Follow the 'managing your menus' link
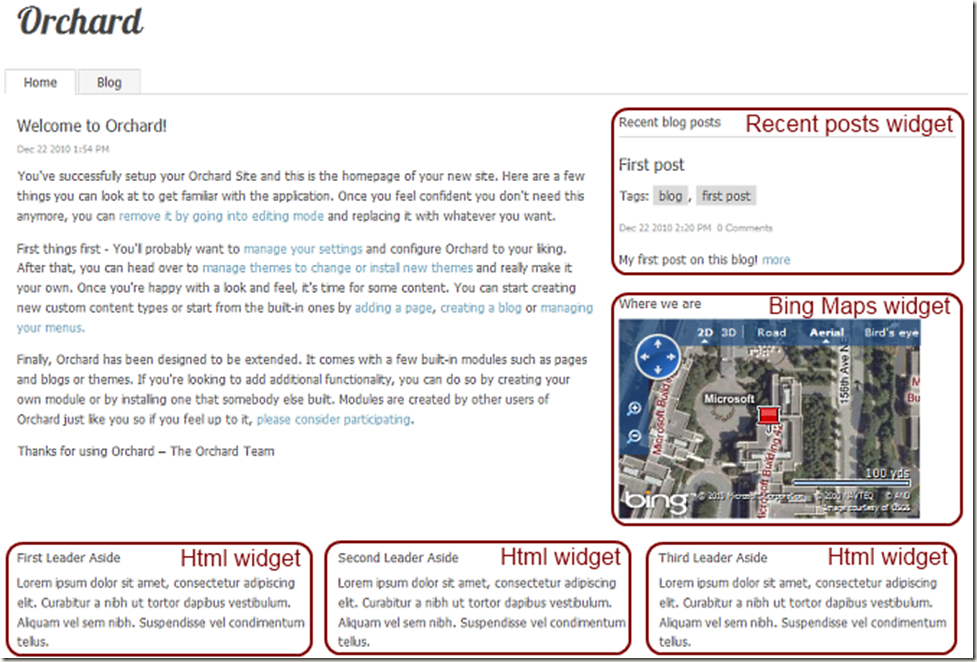The width and height of the screenshot is (977, 662). coord(566,308)
